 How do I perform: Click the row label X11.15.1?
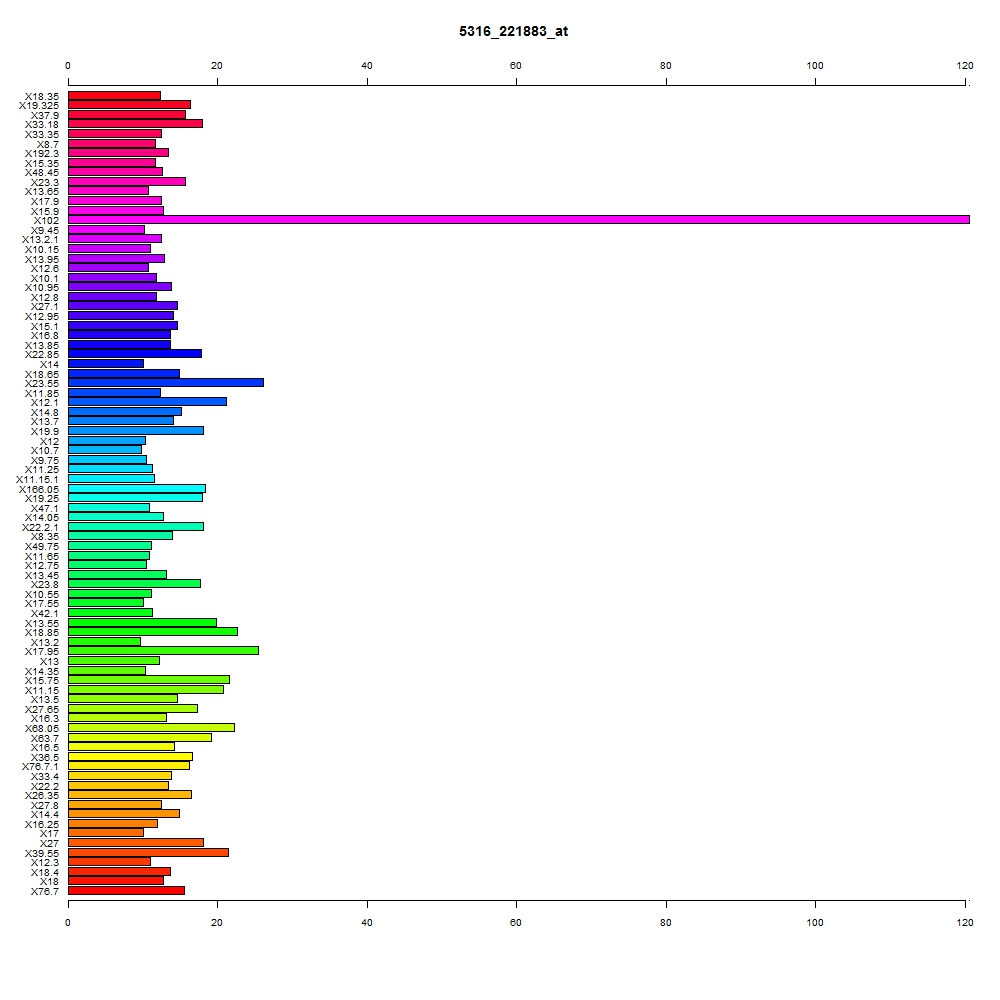[38, 480]
